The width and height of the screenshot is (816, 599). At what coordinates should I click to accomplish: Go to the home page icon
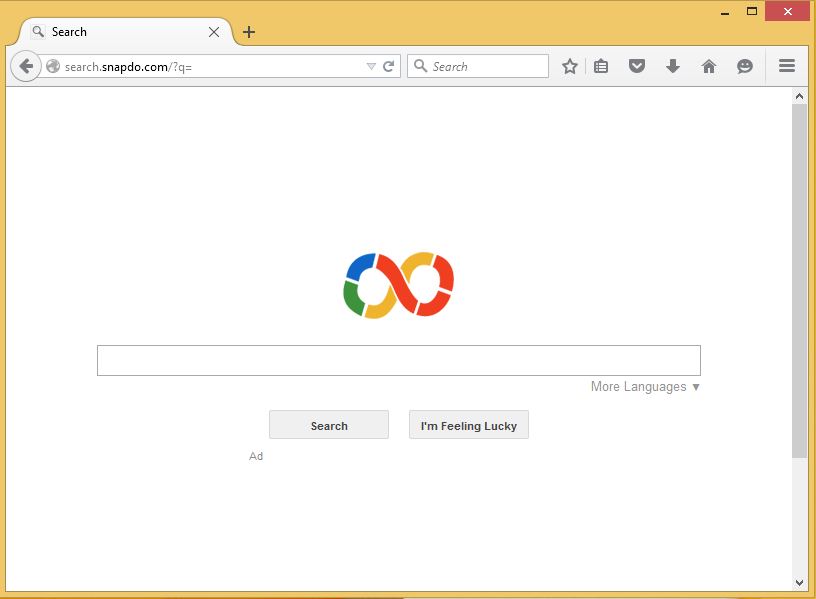(x=709, y=66)
